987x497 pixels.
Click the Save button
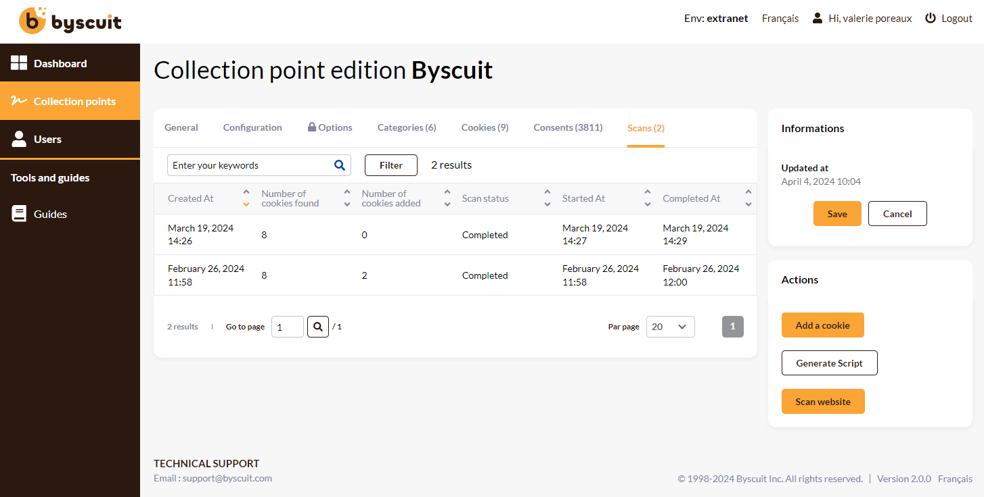click(x=837, y=214)
